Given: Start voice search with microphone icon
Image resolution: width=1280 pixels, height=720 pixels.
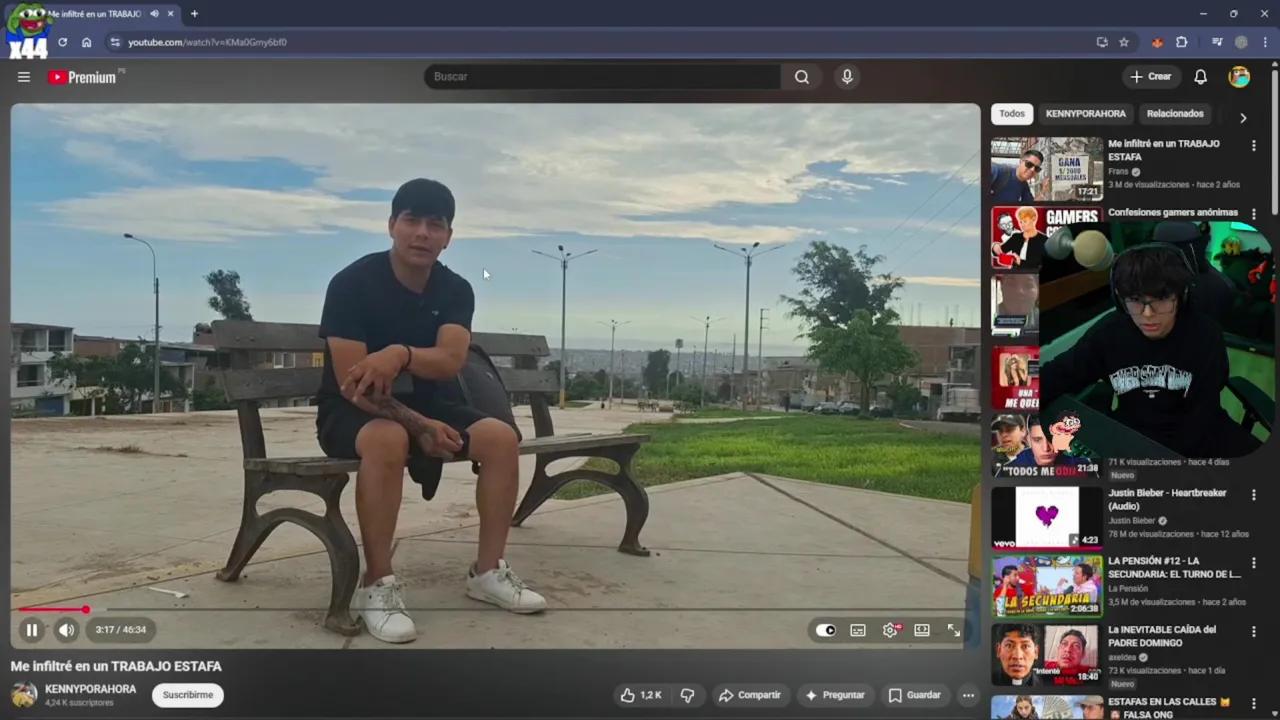Looking at the screenshot, I should (x=847, y=77).
